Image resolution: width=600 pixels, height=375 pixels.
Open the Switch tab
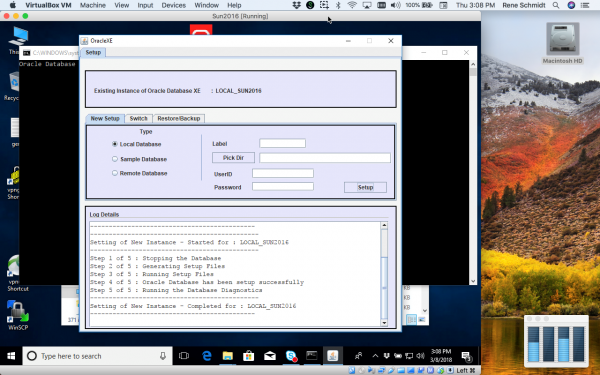(x=139, y=119)
